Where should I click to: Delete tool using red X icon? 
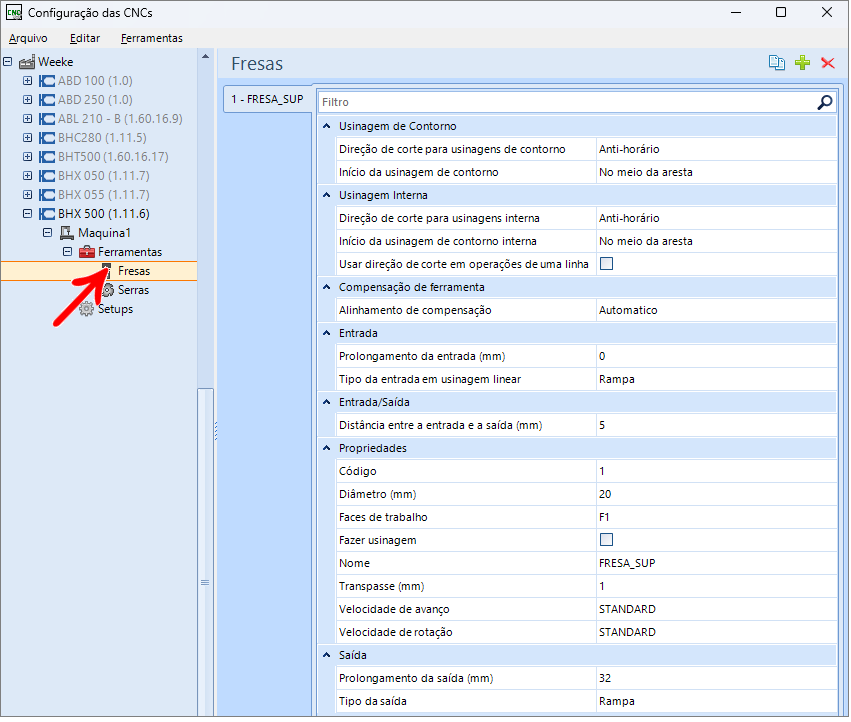[x=827, y=63]
